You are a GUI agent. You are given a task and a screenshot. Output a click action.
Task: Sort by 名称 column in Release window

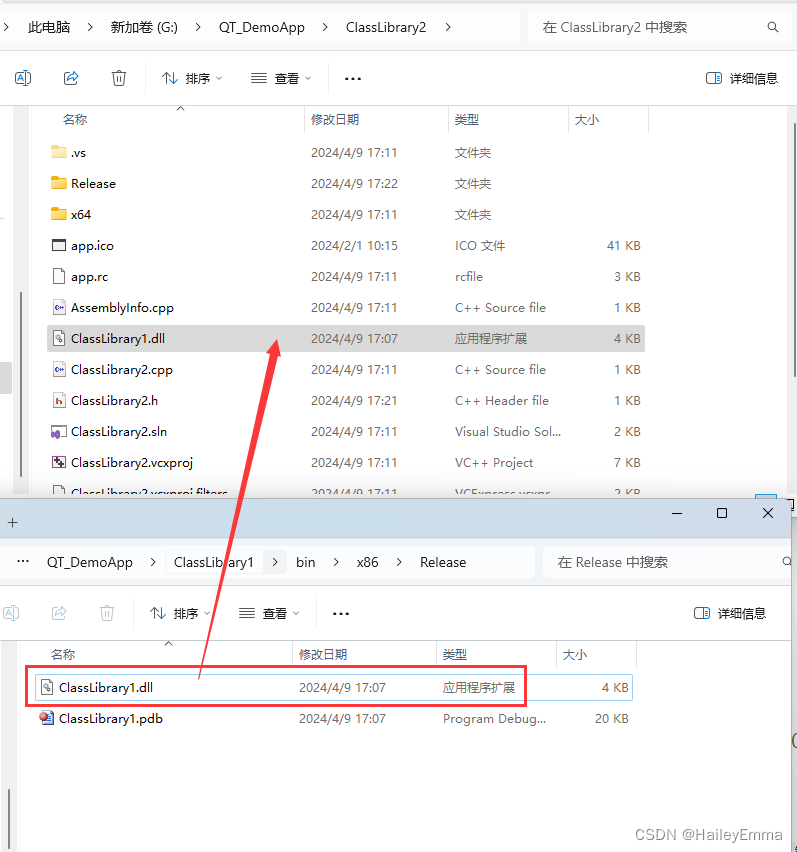point(63,655)
